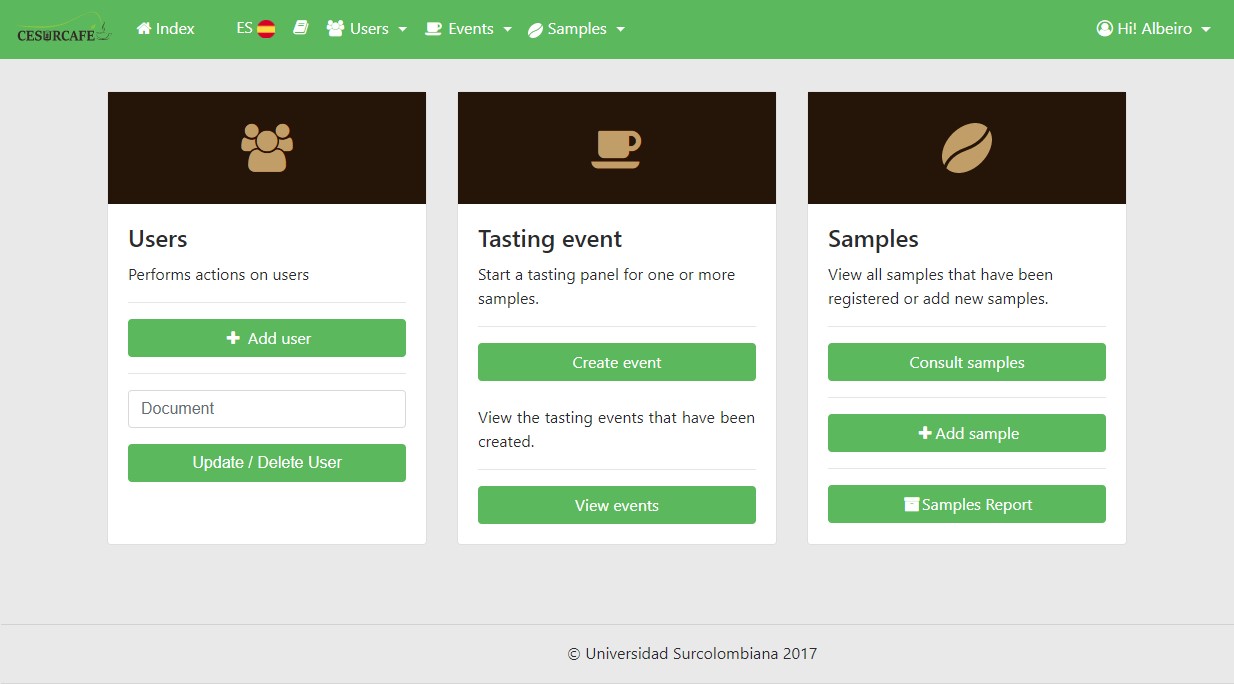Expand the Users dropdown menu

point(367,29)
